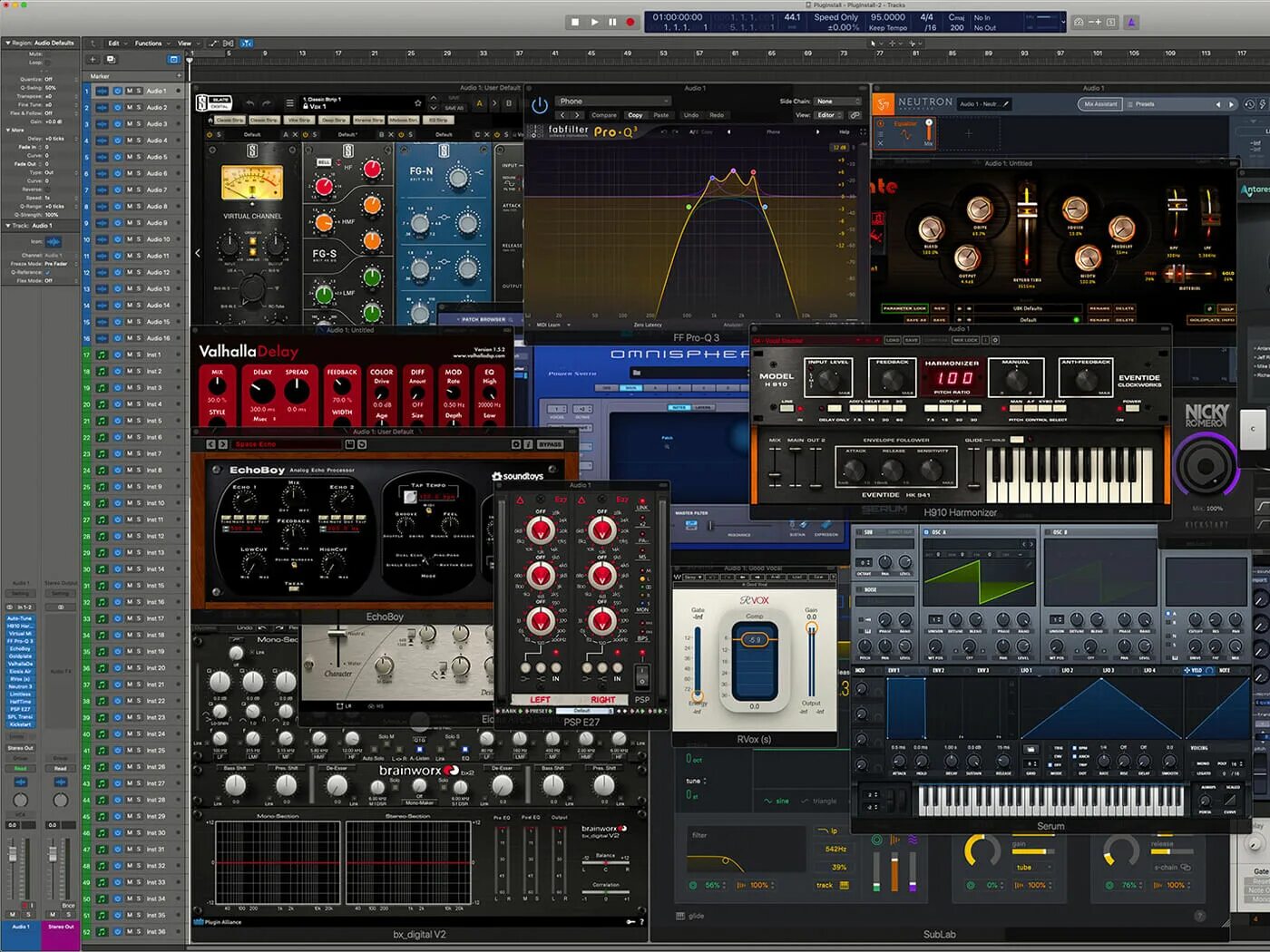
Task: Click the tuner metronome icon in control bar
Action: click(1079, 22)
